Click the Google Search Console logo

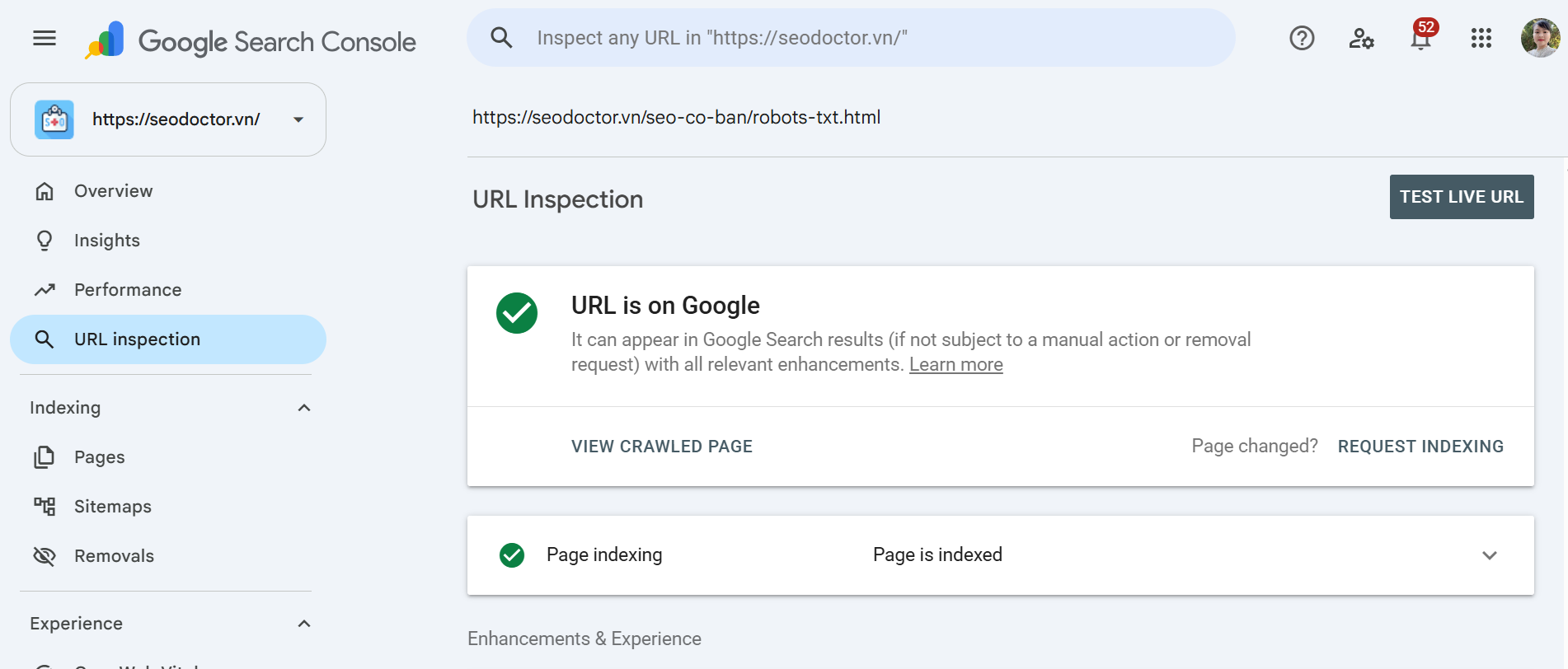251,40
